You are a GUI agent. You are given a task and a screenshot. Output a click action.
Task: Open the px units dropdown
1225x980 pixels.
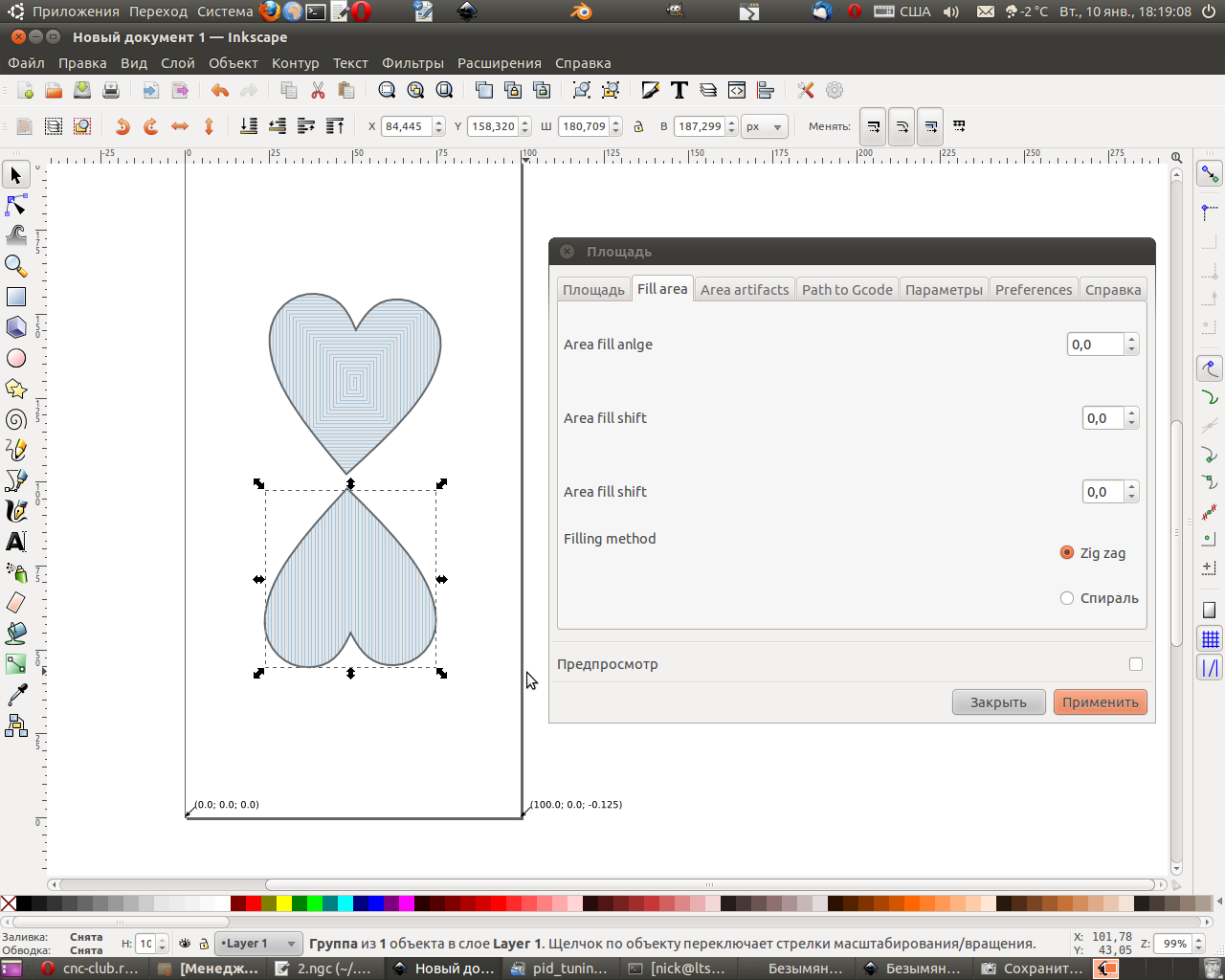point(764,126)
